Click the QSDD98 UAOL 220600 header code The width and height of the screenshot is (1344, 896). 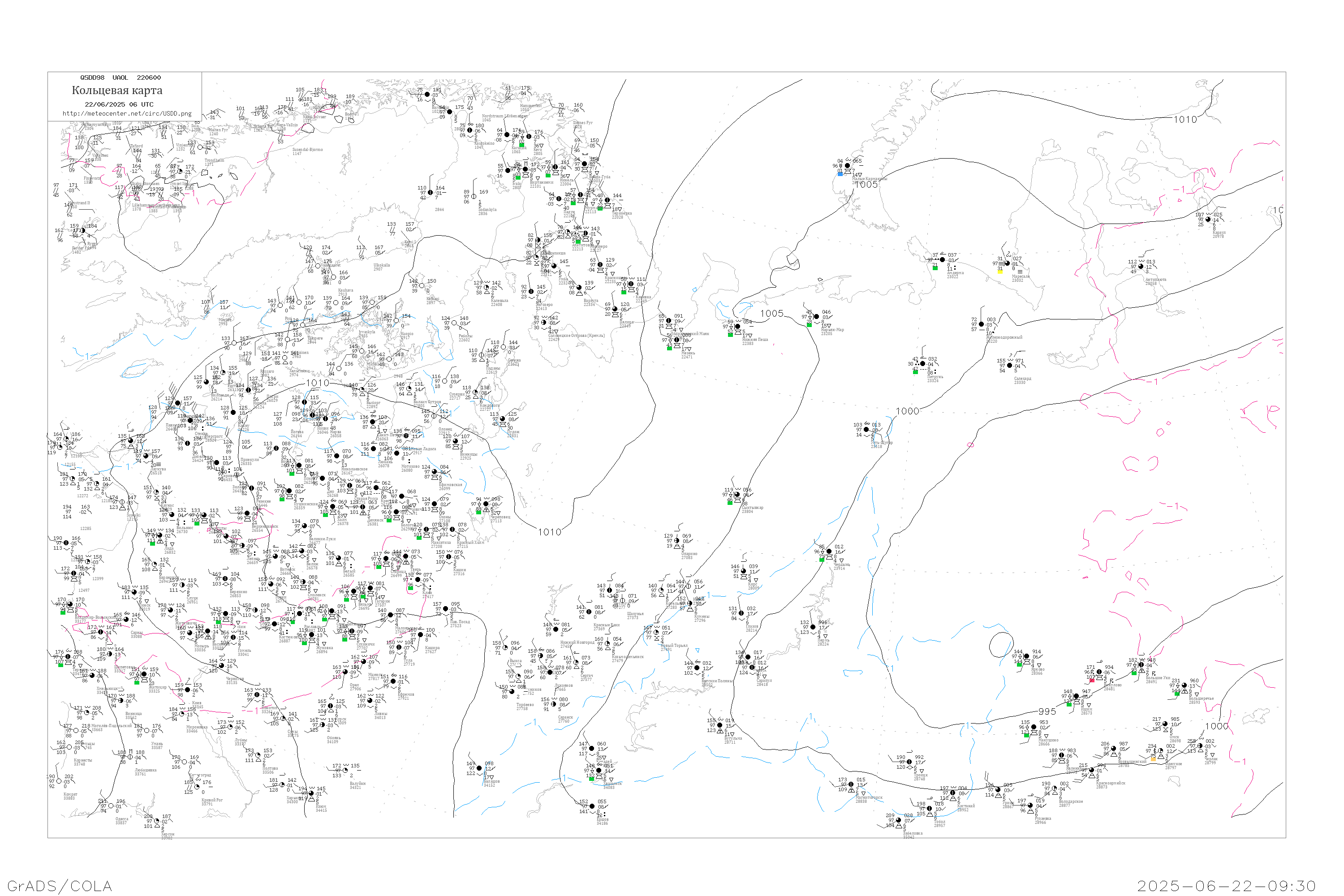click(x=121, y=78)
